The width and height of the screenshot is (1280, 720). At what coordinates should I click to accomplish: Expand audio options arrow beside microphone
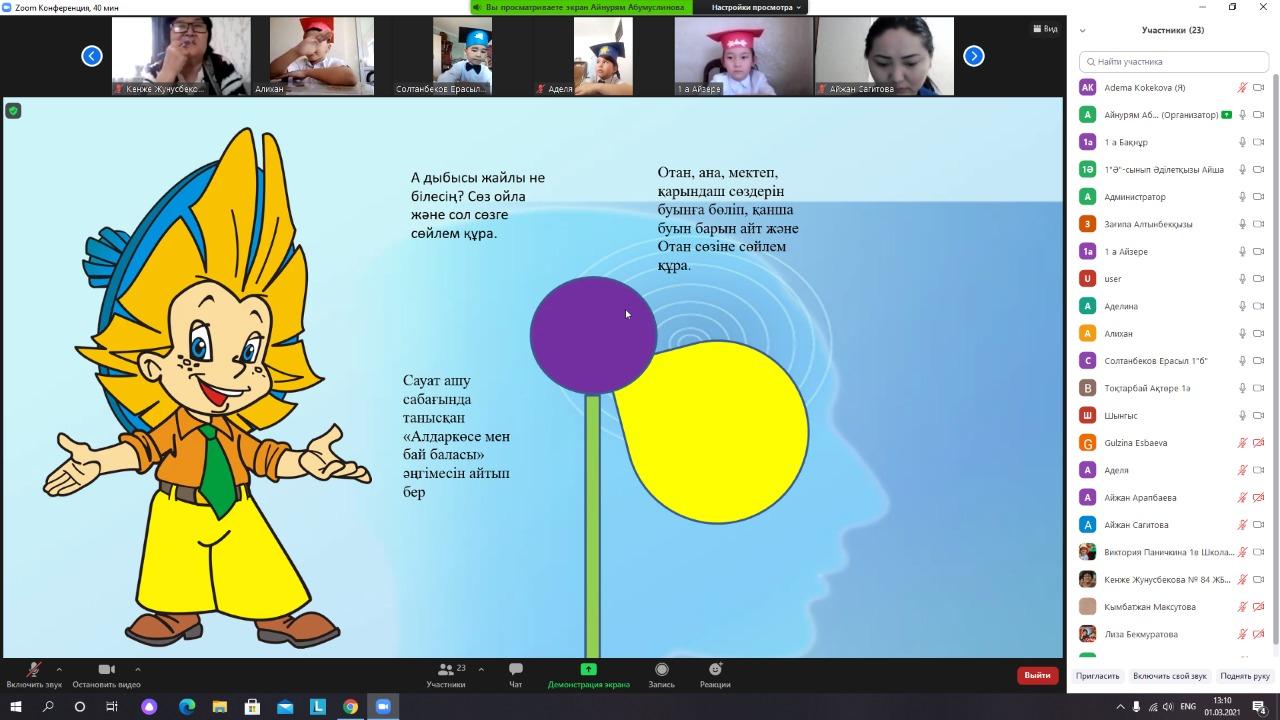[x=59, y=669]
